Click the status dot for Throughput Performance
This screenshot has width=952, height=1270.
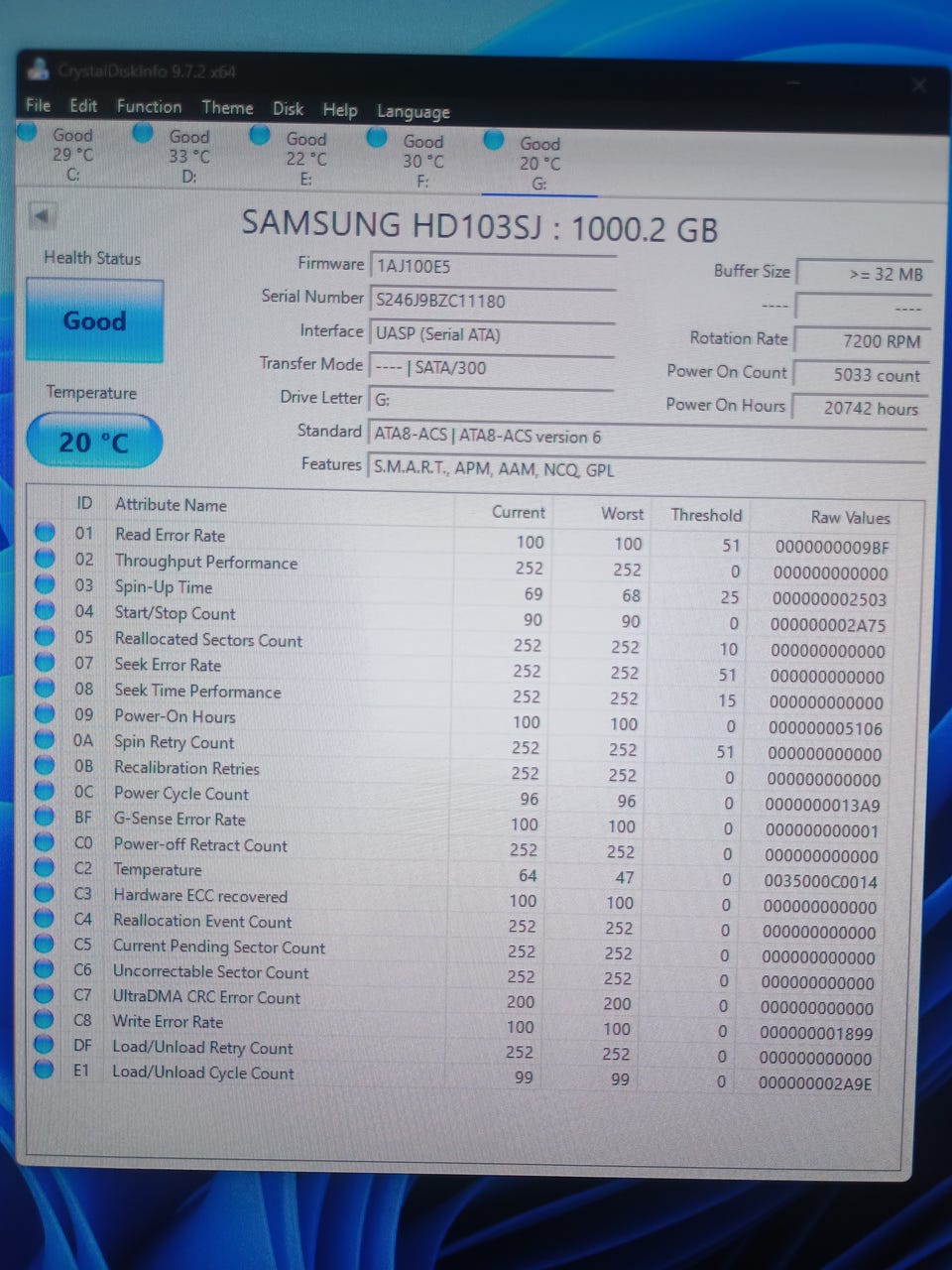coord(45,558)
